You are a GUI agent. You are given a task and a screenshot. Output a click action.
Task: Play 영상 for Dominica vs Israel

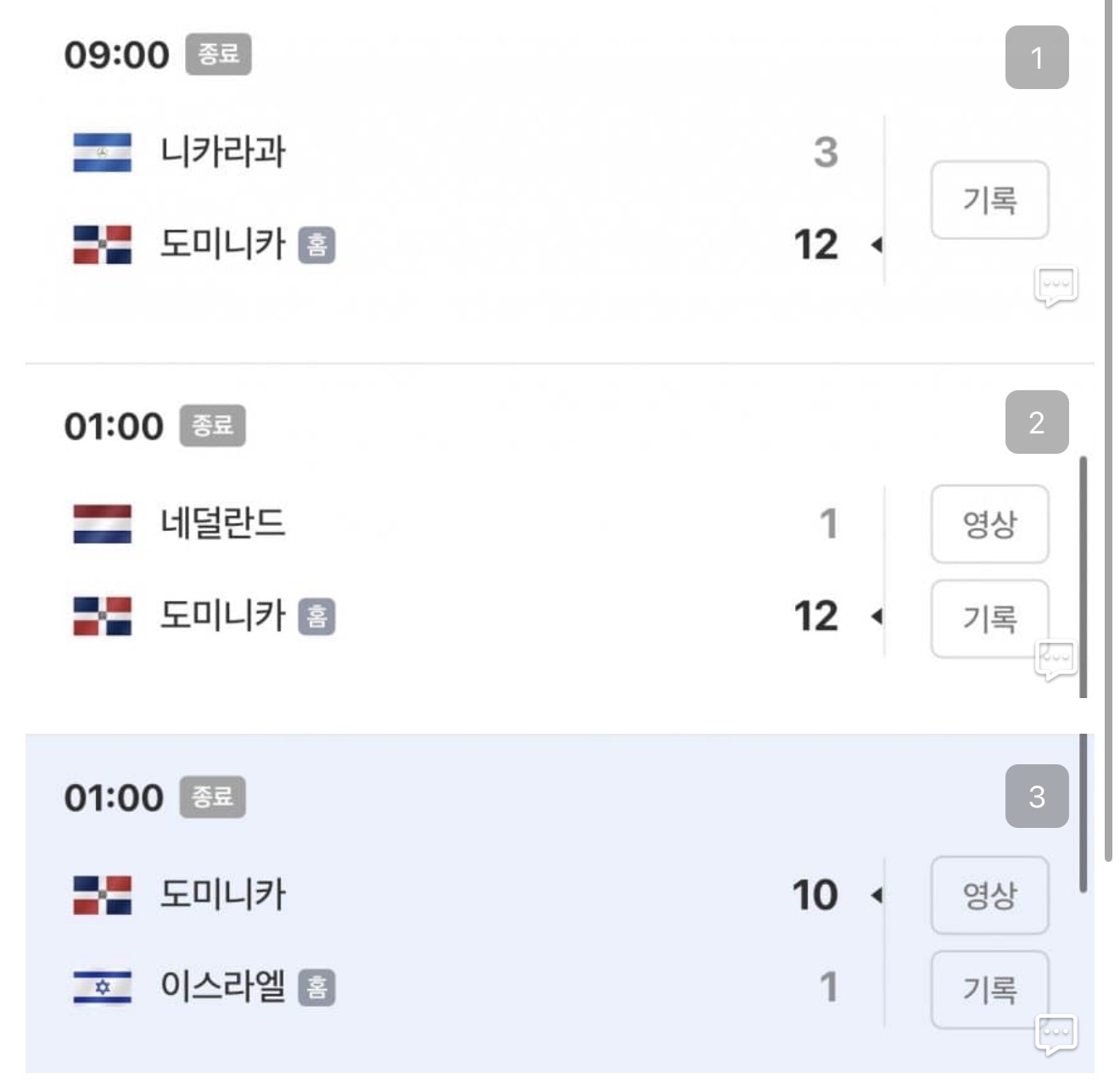[989, 895]
